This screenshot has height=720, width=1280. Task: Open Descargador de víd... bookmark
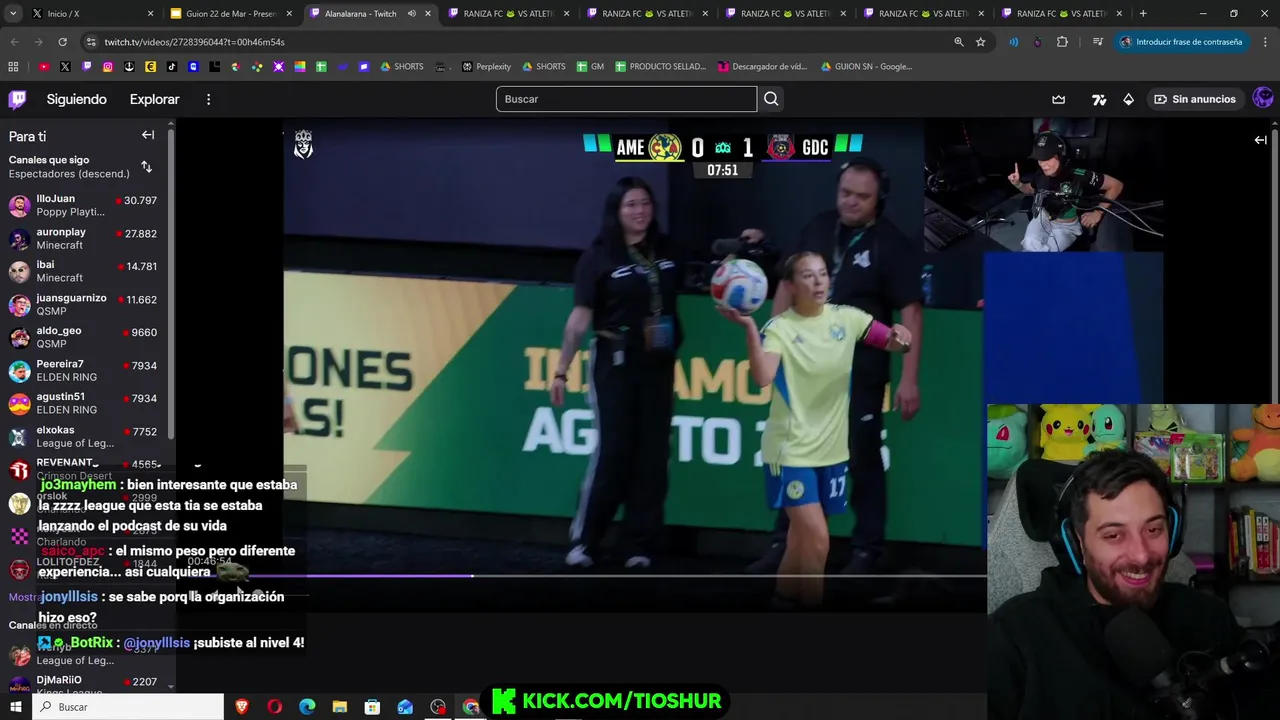click(x=762, y=67)
